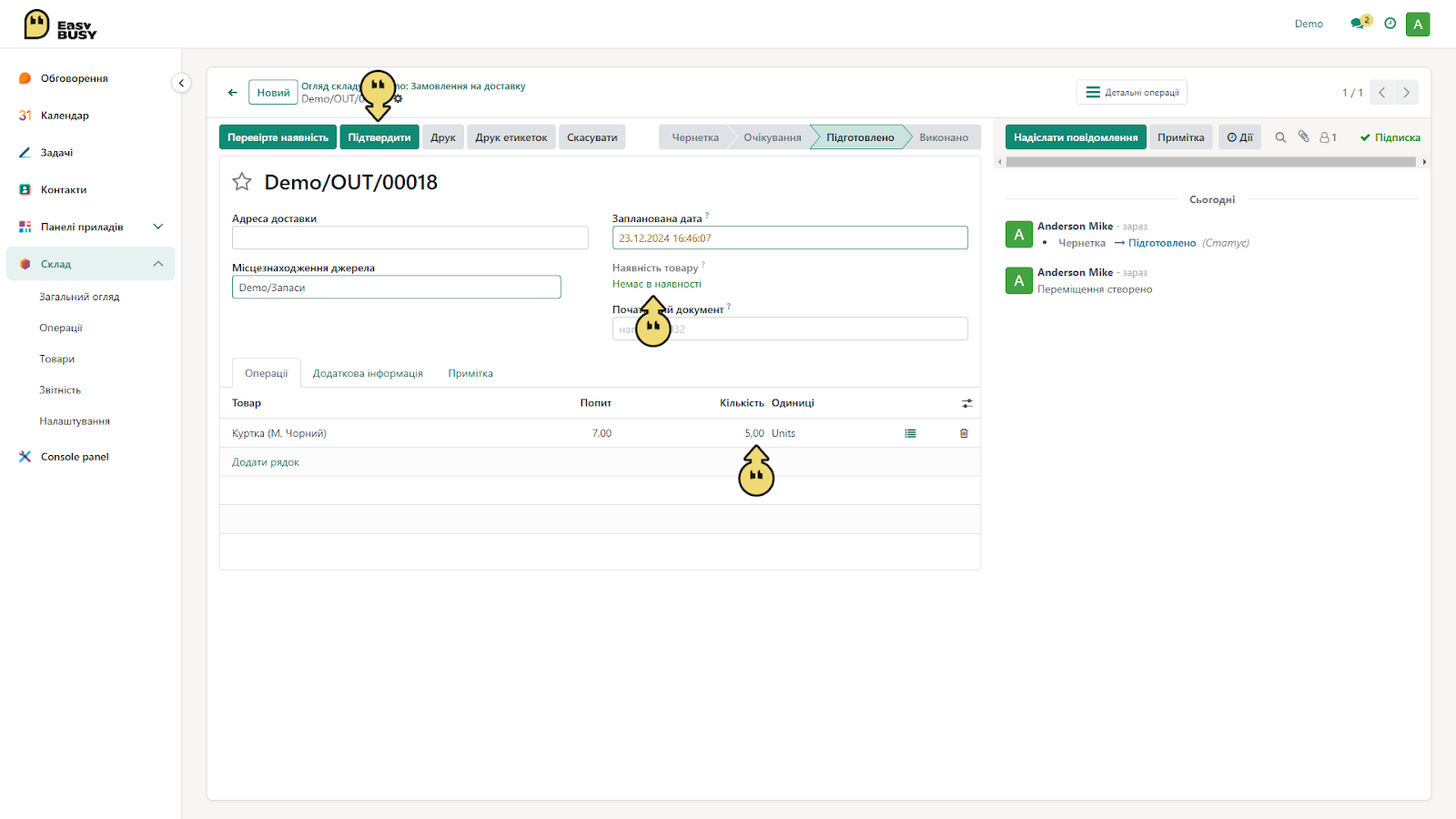The width and height of the screenshot is (1456, 819).
Task: Click the Додати рядок link
Action: (266, 462)
